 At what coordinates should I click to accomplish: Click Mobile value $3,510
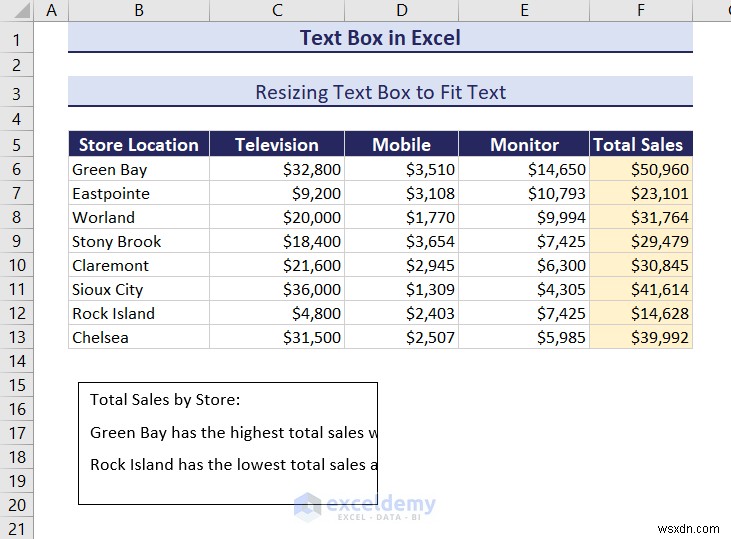[x=401, y=169]
